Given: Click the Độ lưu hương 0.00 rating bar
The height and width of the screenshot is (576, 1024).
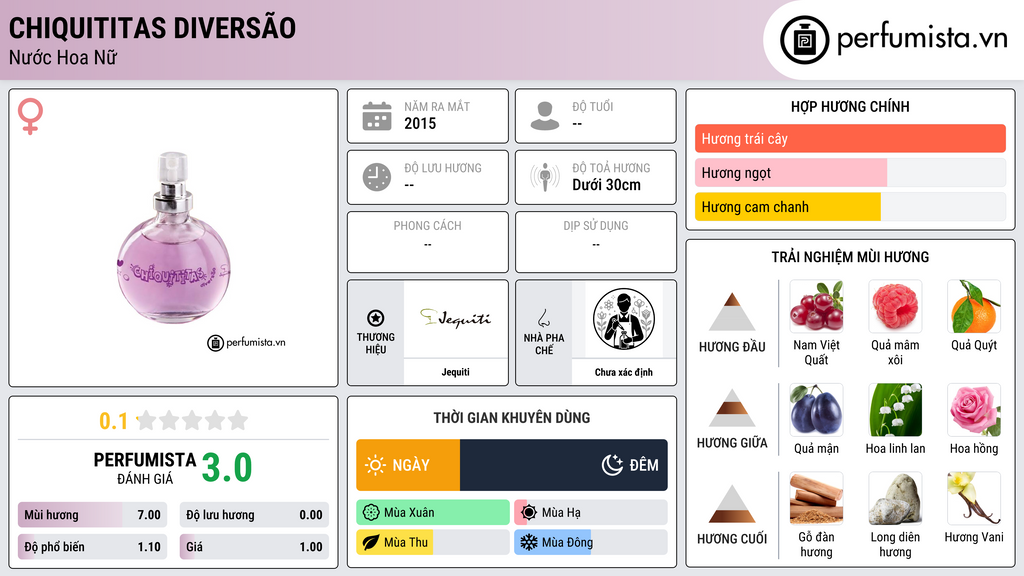Looking at the screenshot, I should point(254,515).
